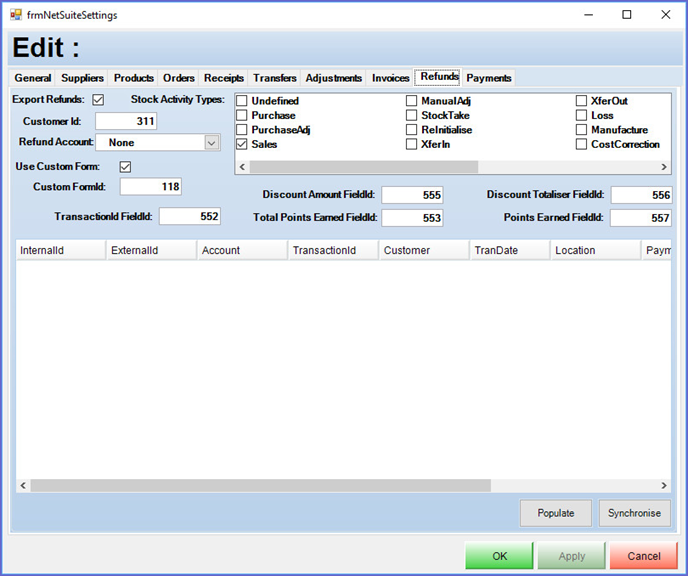Click the Synchronise button
The width and height of the screenshot is (688, 576).
[635, 513]
